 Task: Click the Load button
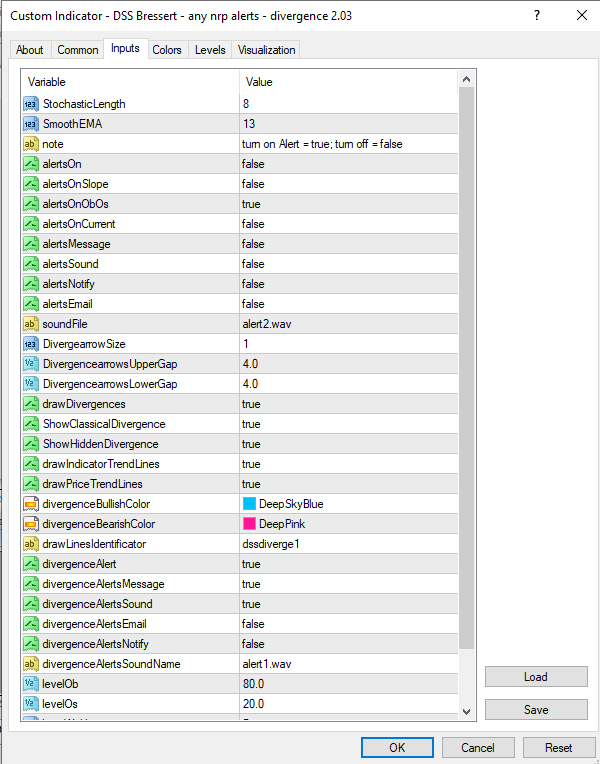536,677
